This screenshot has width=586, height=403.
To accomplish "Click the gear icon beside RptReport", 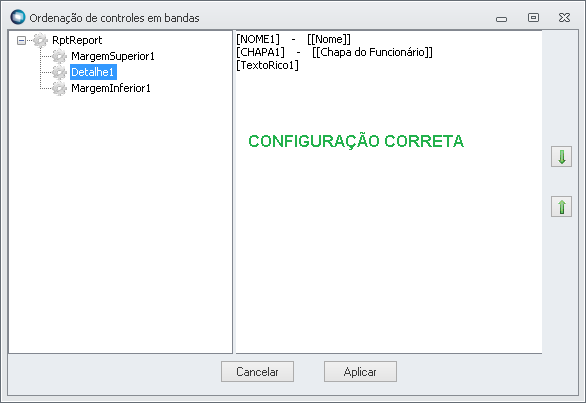I will (40, 40).
